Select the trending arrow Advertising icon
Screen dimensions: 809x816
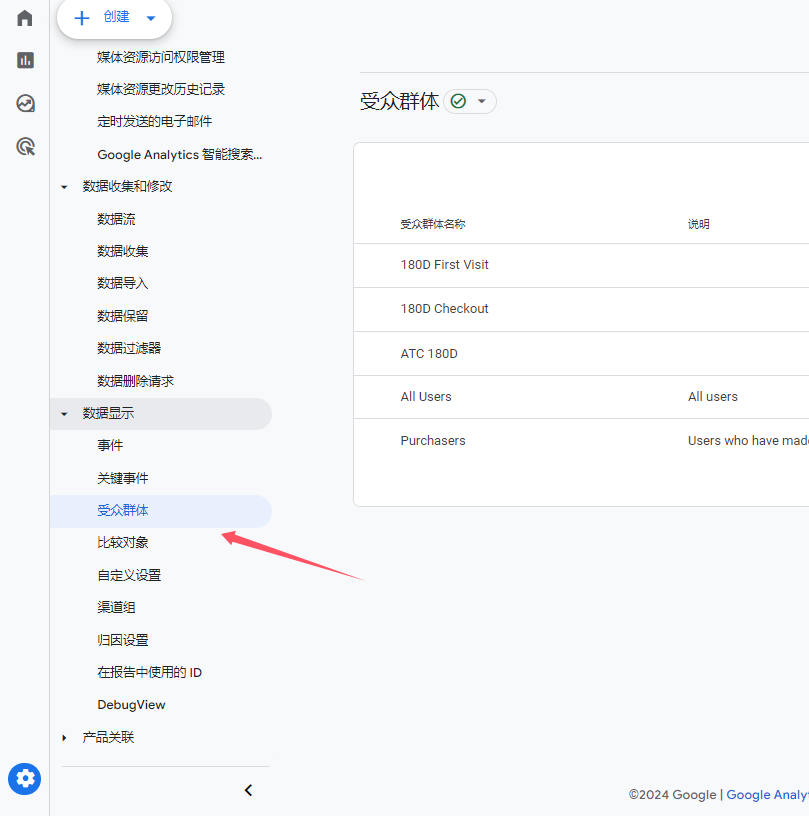(x=24, y=103)
